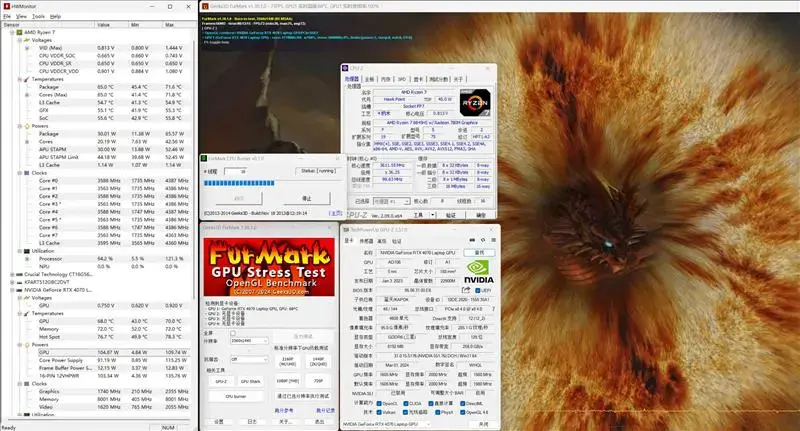Open the GPU-Z hamburger menu icon
This screenshot has height=431, width=800.
coord(493,240)
